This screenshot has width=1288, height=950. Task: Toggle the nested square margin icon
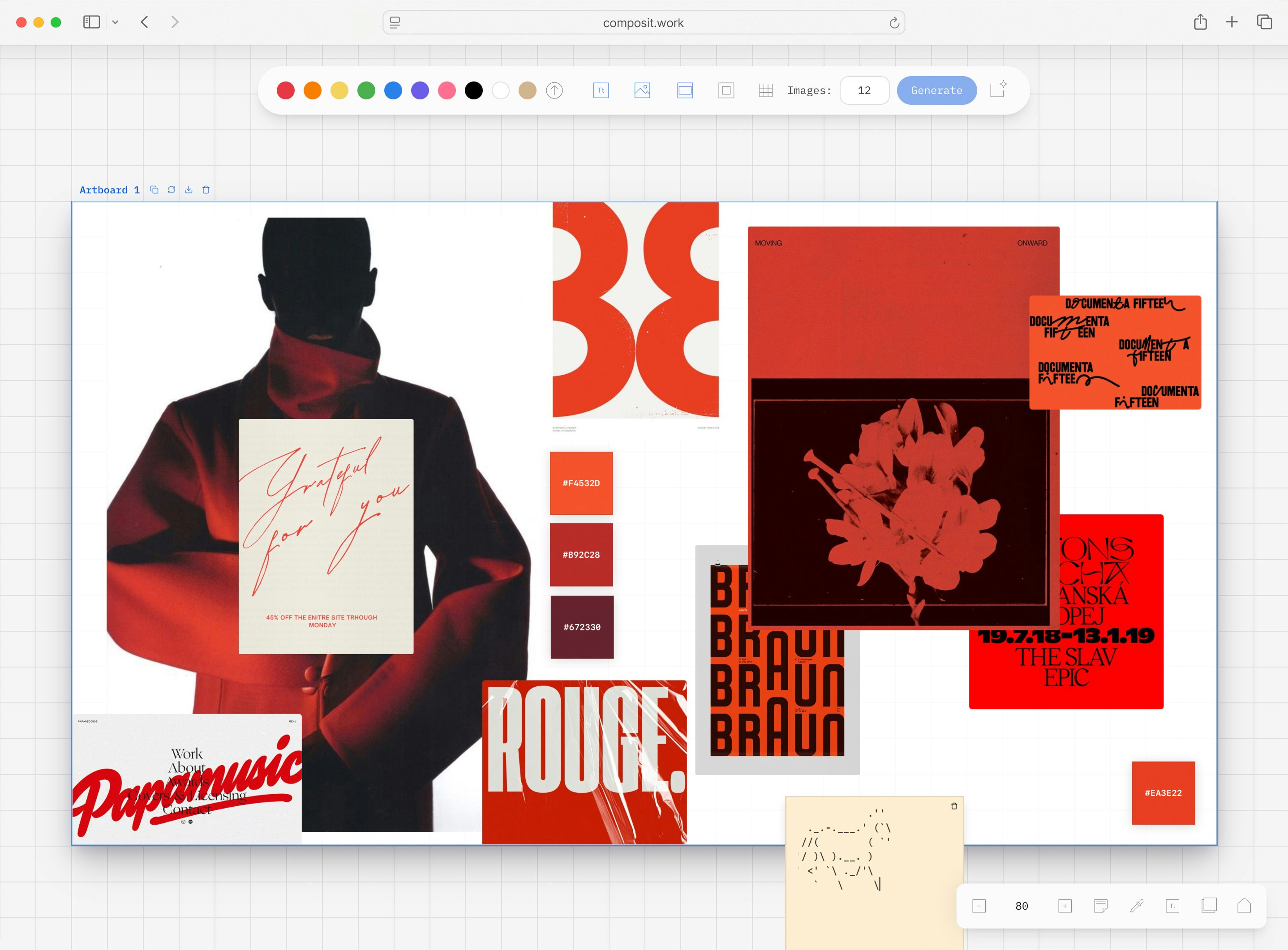click(x=726, y=90)
